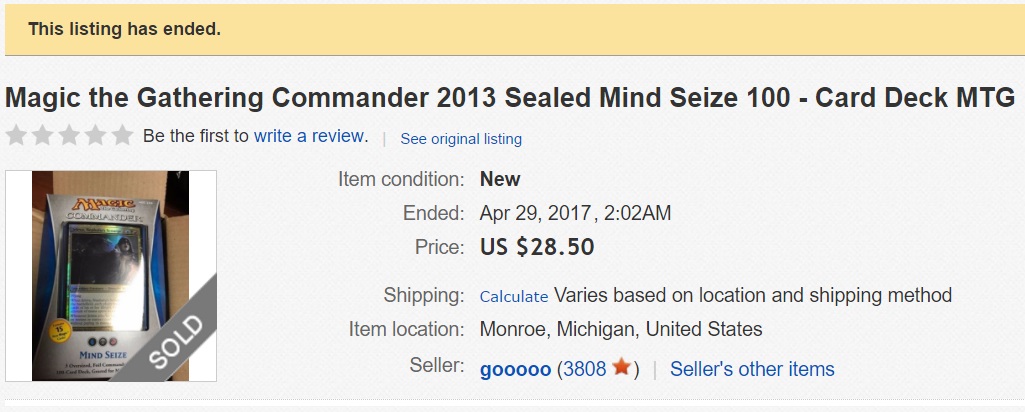Choose the third rating star
The height and width of the screenshot is (412, 1025).
69,135
